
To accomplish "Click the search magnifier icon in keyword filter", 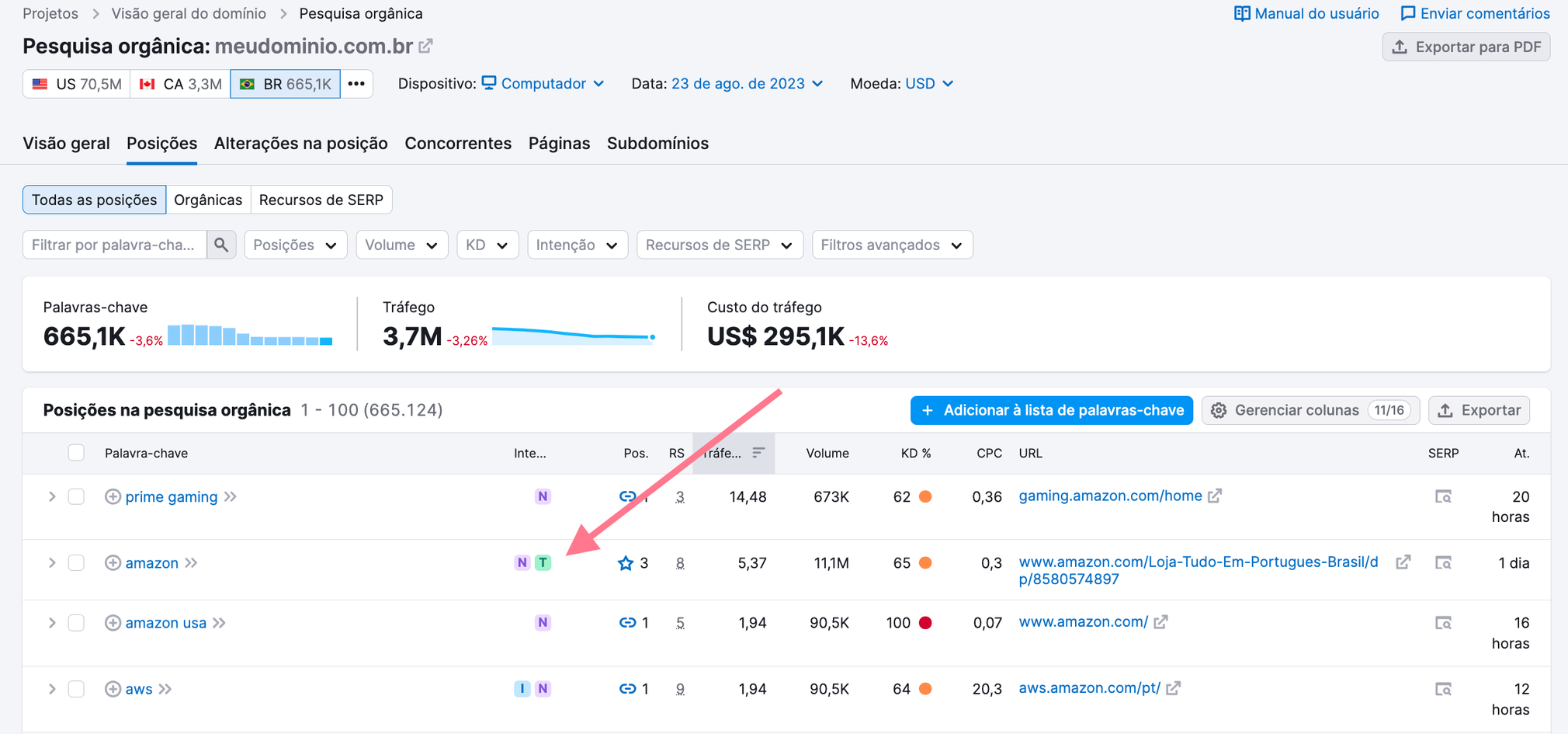I will click(x=221, y=245).
